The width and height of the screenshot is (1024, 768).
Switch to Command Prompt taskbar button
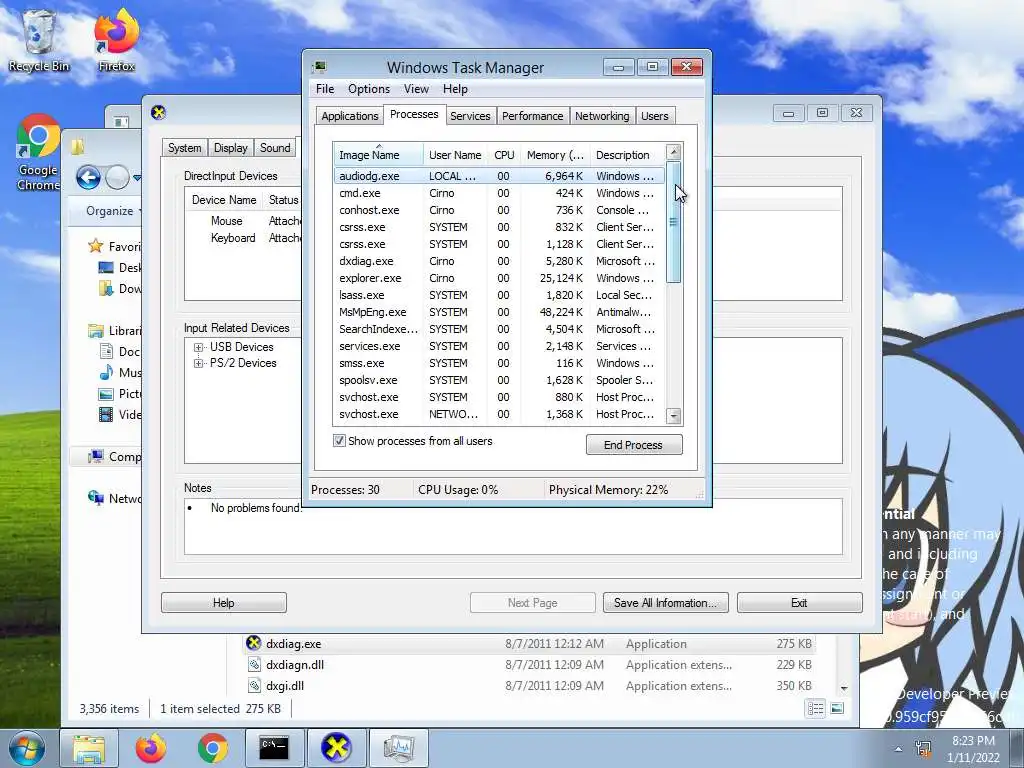pos(274,748)
